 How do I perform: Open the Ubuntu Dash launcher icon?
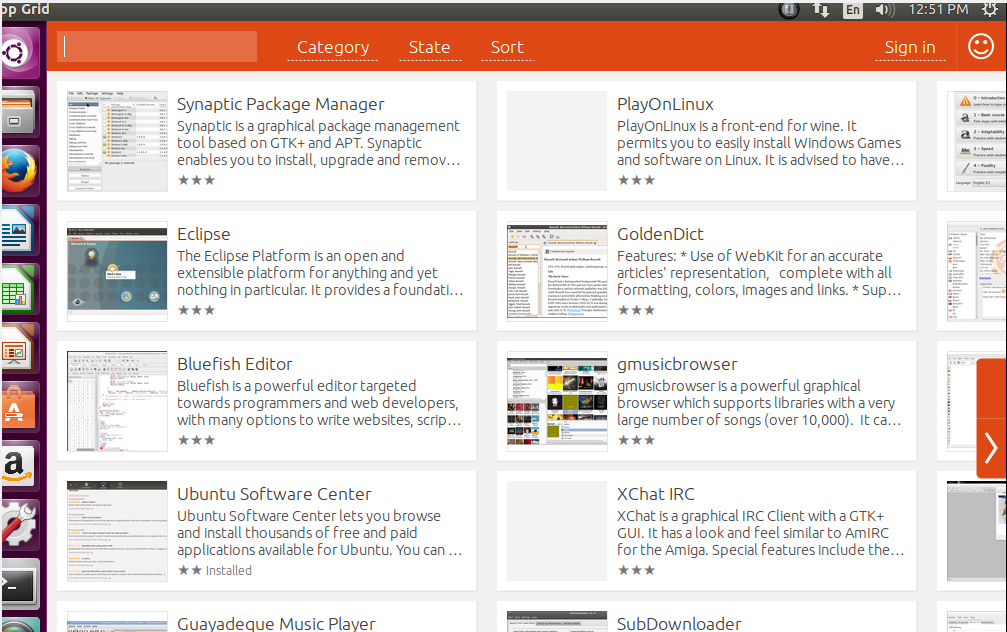click(x=19, y=53)
